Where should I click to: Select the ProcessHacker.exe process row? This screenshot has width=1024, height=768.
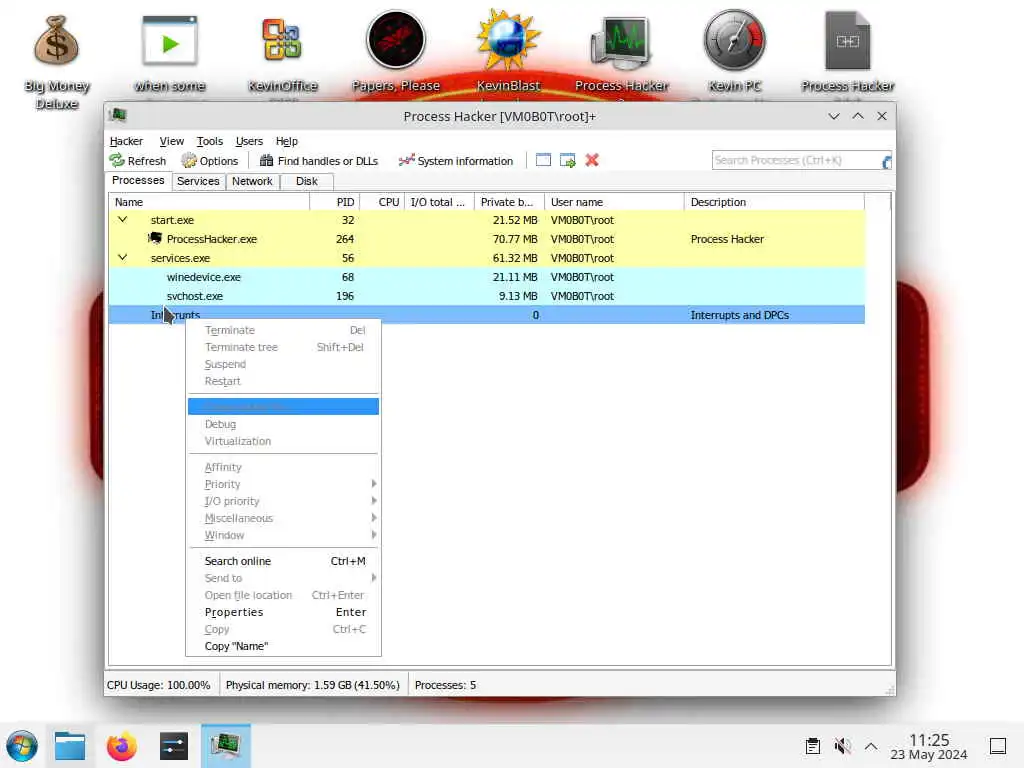pyautogui.click(x=487, y=239)
